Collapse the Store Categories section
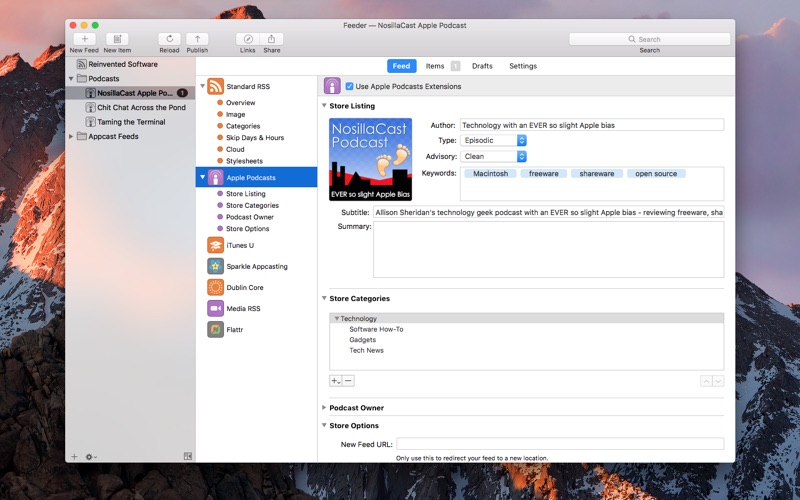 click(x=324, y=299)
